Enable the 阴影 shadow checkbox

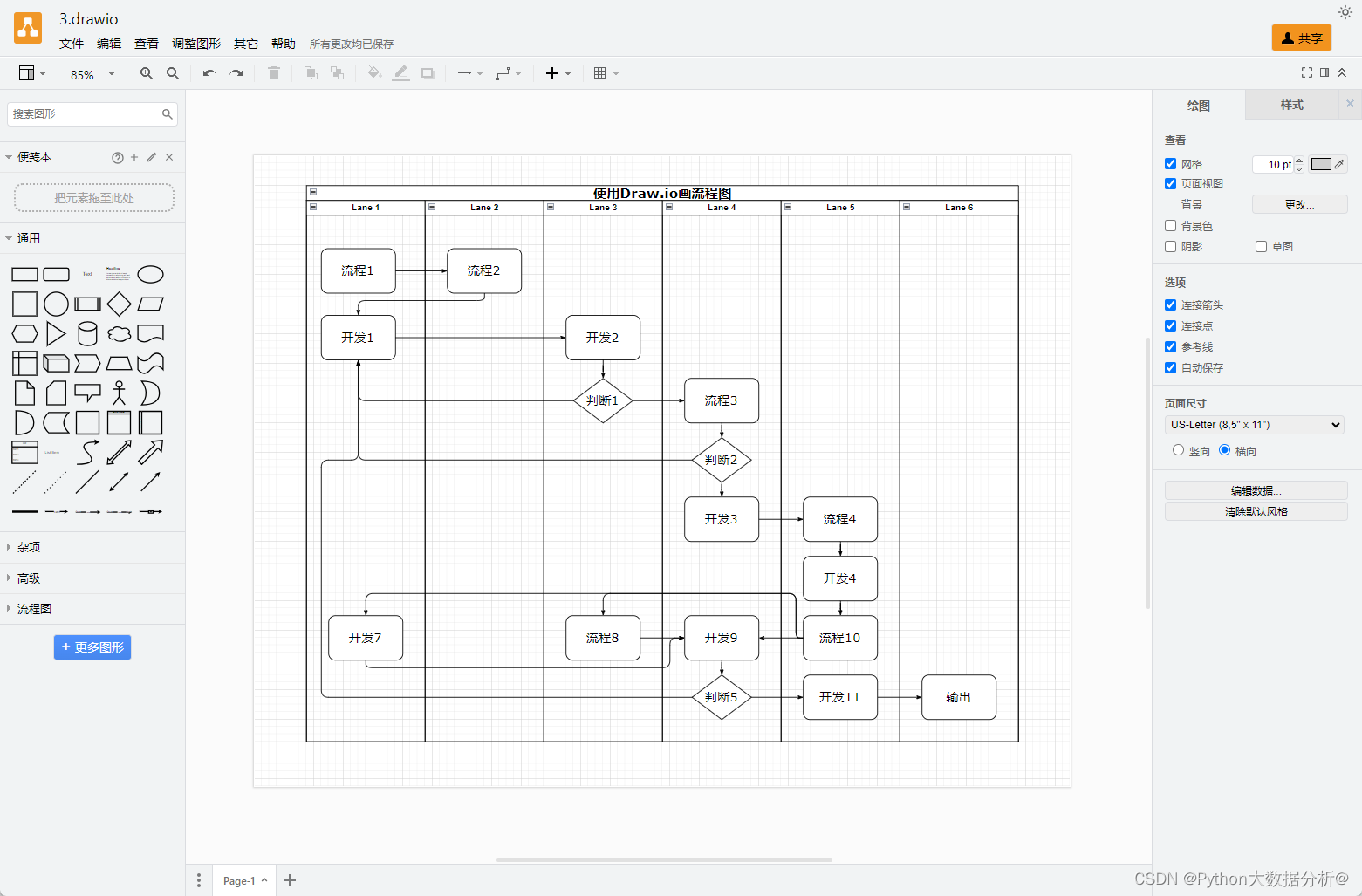click(1171, 247)
